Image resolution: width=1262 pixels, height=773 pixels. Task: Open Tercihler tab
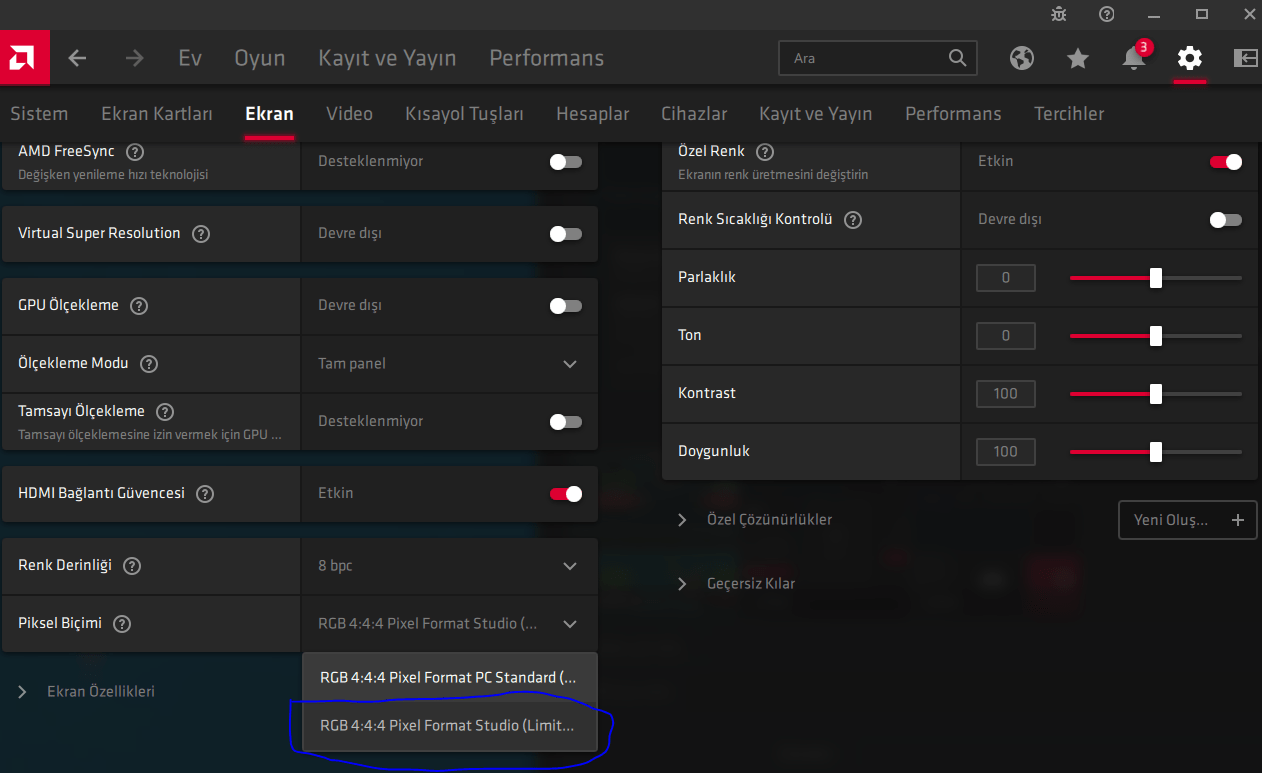[x=1069, y=114]
